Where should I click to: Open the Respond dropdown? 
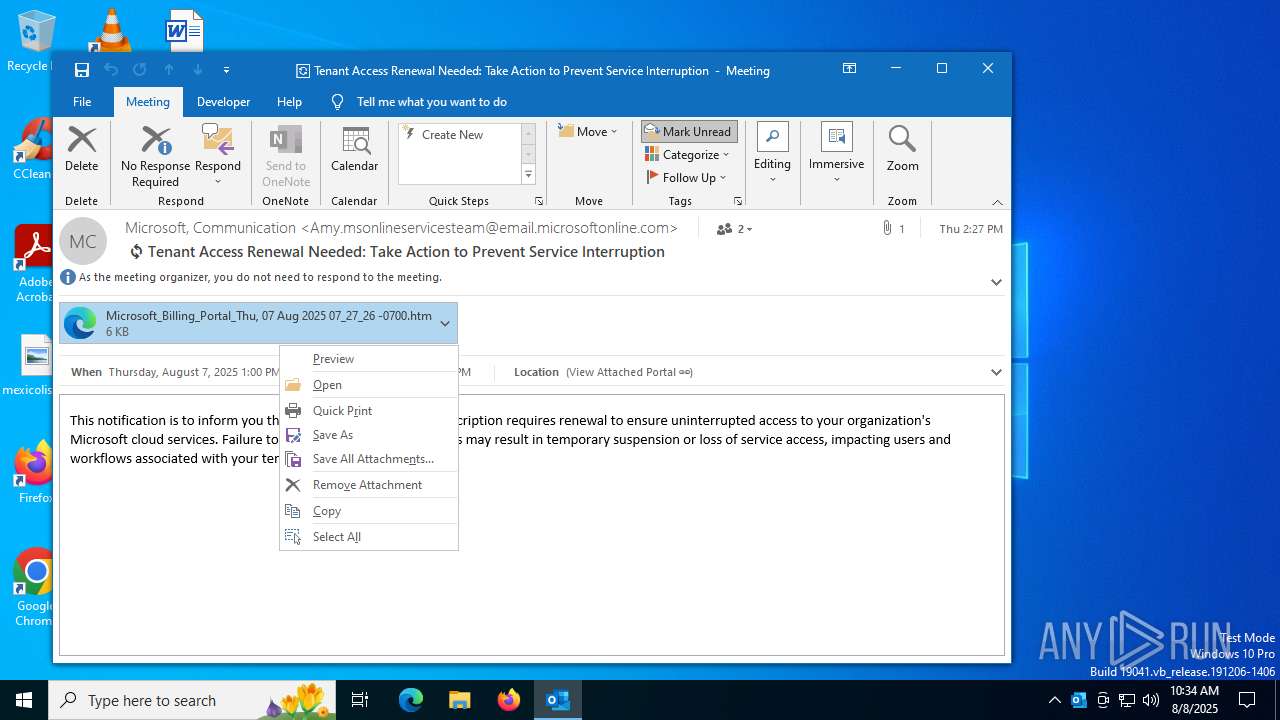tap(218, 156)
